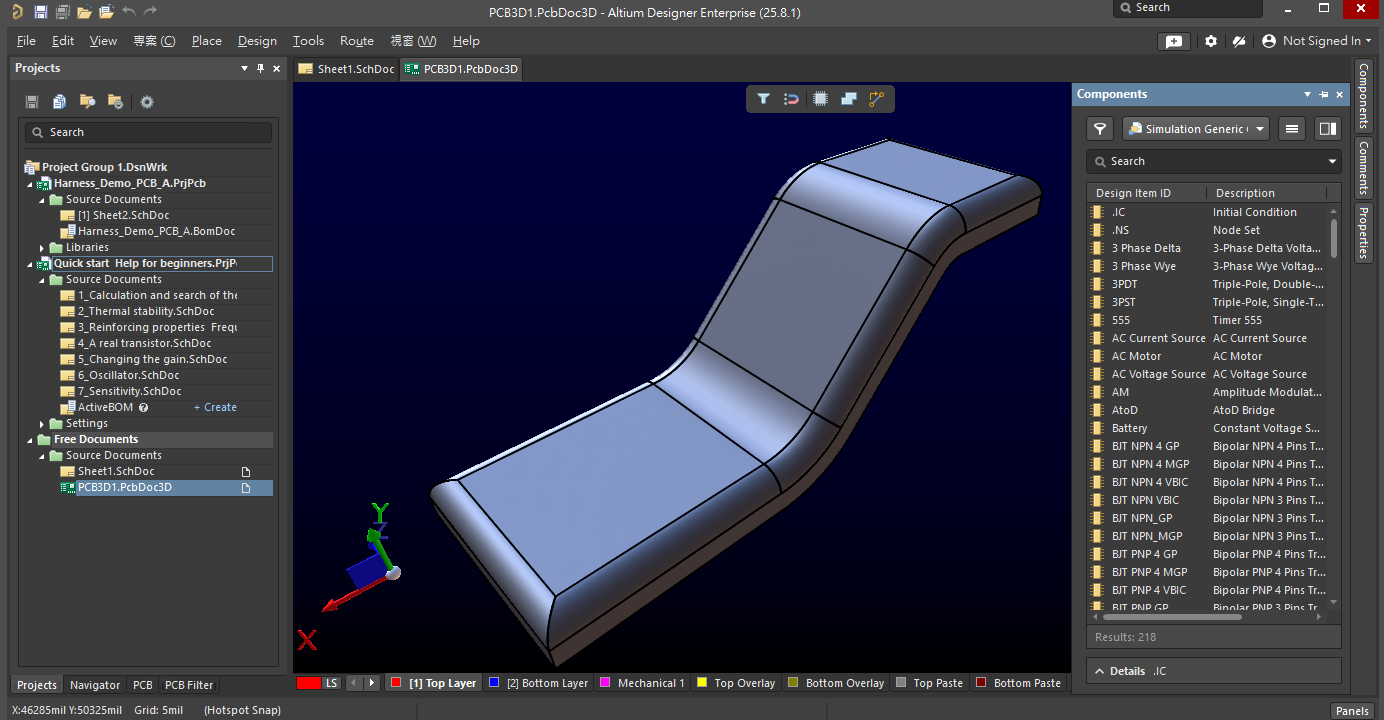1384x720 pixels.
Task: Click the Panels button in status bar
Action: tap(1352, 711)
